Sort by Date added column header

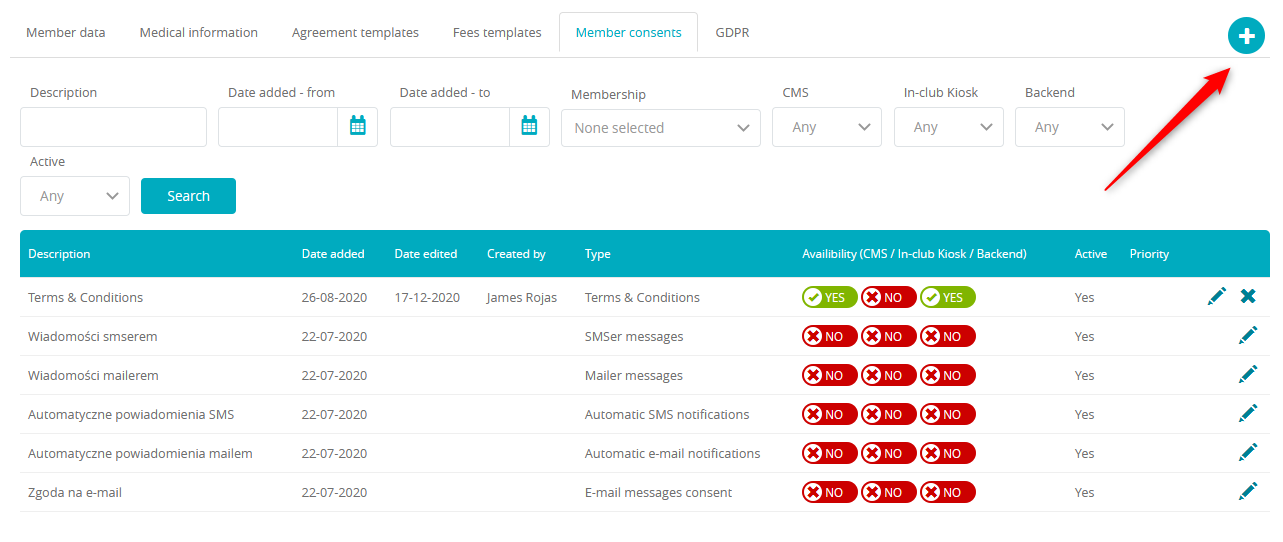click(333, 254)
